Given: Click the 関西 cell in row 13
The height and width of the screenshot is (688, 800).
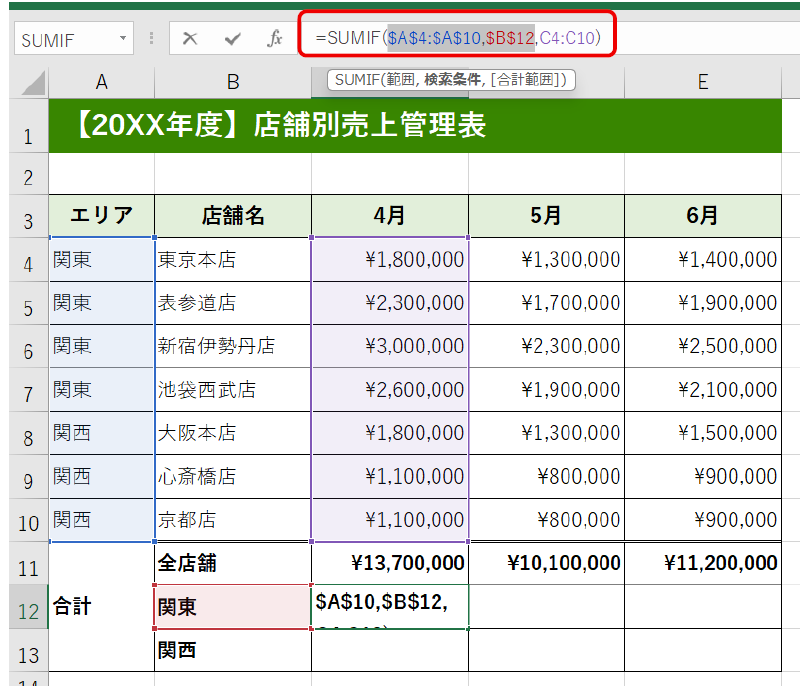Looking at the screenshot, I should 232,650.
